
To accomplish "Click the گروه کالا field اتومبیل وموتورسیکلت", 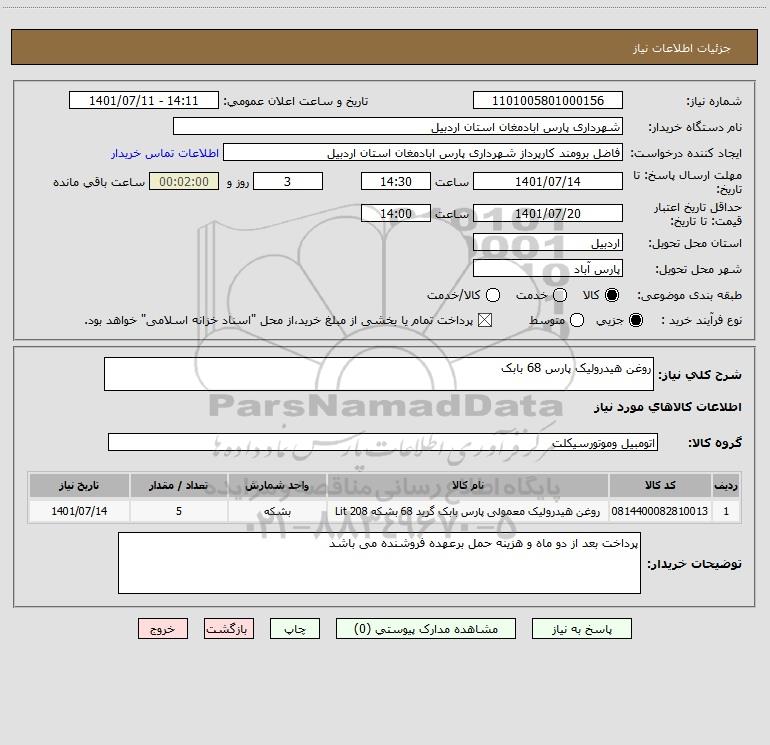I will pyautogui.click(x=383, y=442).
